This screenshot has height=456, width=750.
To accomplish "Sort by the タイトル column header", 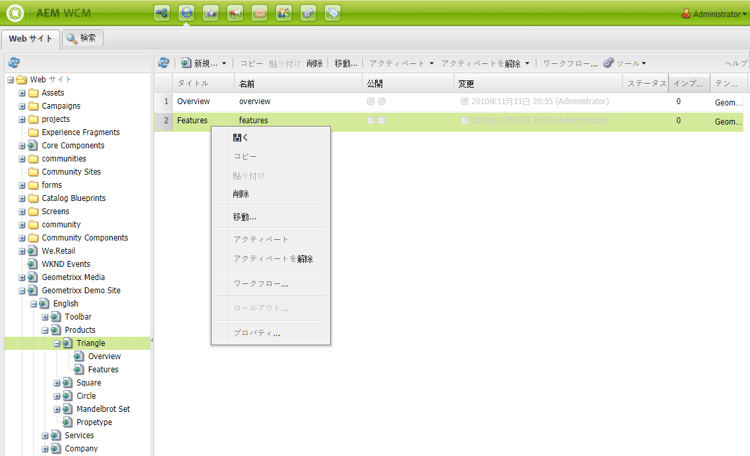I will [203, 83].
